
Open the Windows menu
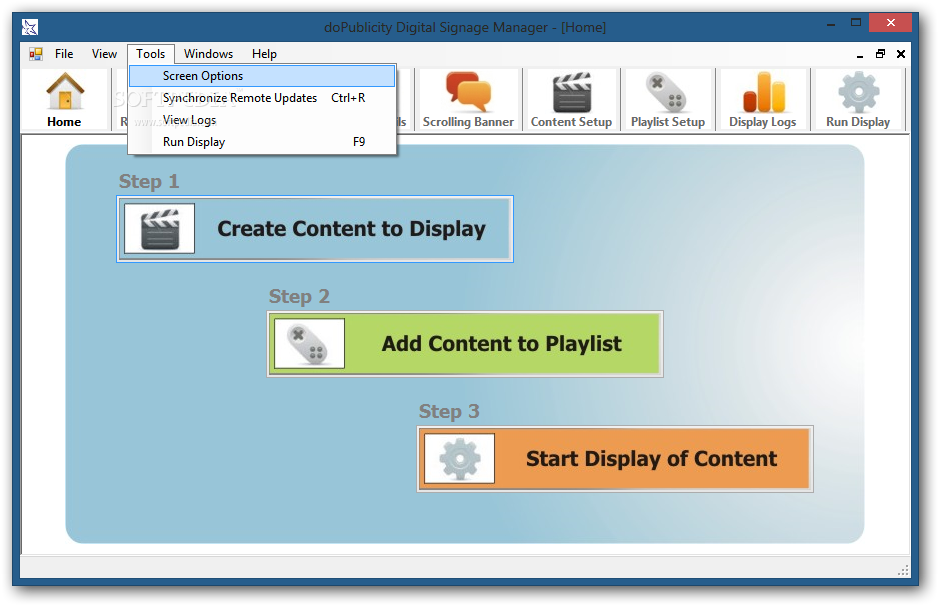click(x=208, y=54)
